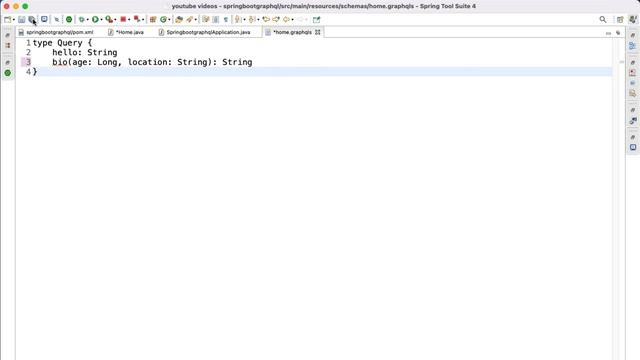Click the New file wizard icon
The height and width of the screenshot is (360, 640).
[7, 19]
